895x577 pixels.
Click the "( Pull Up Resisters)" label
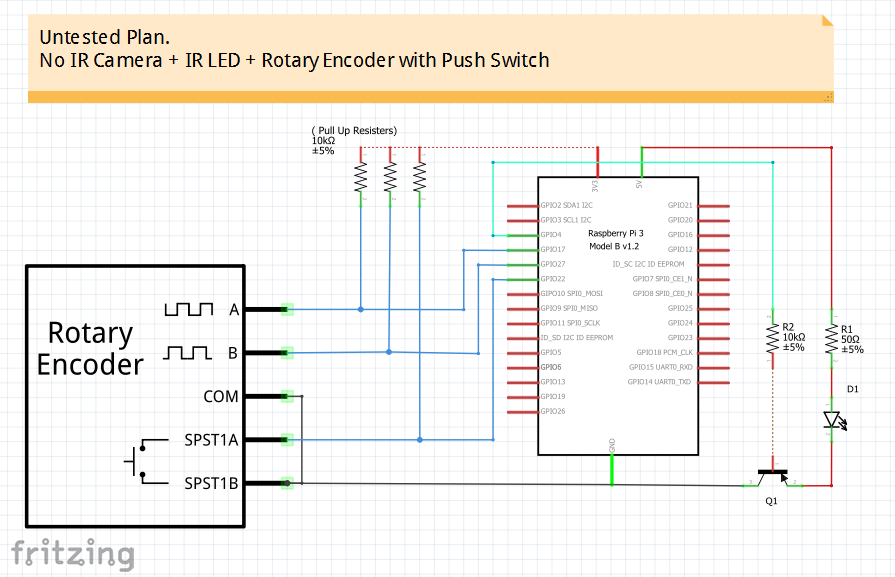pyautogui.click(x=354, y=131)
